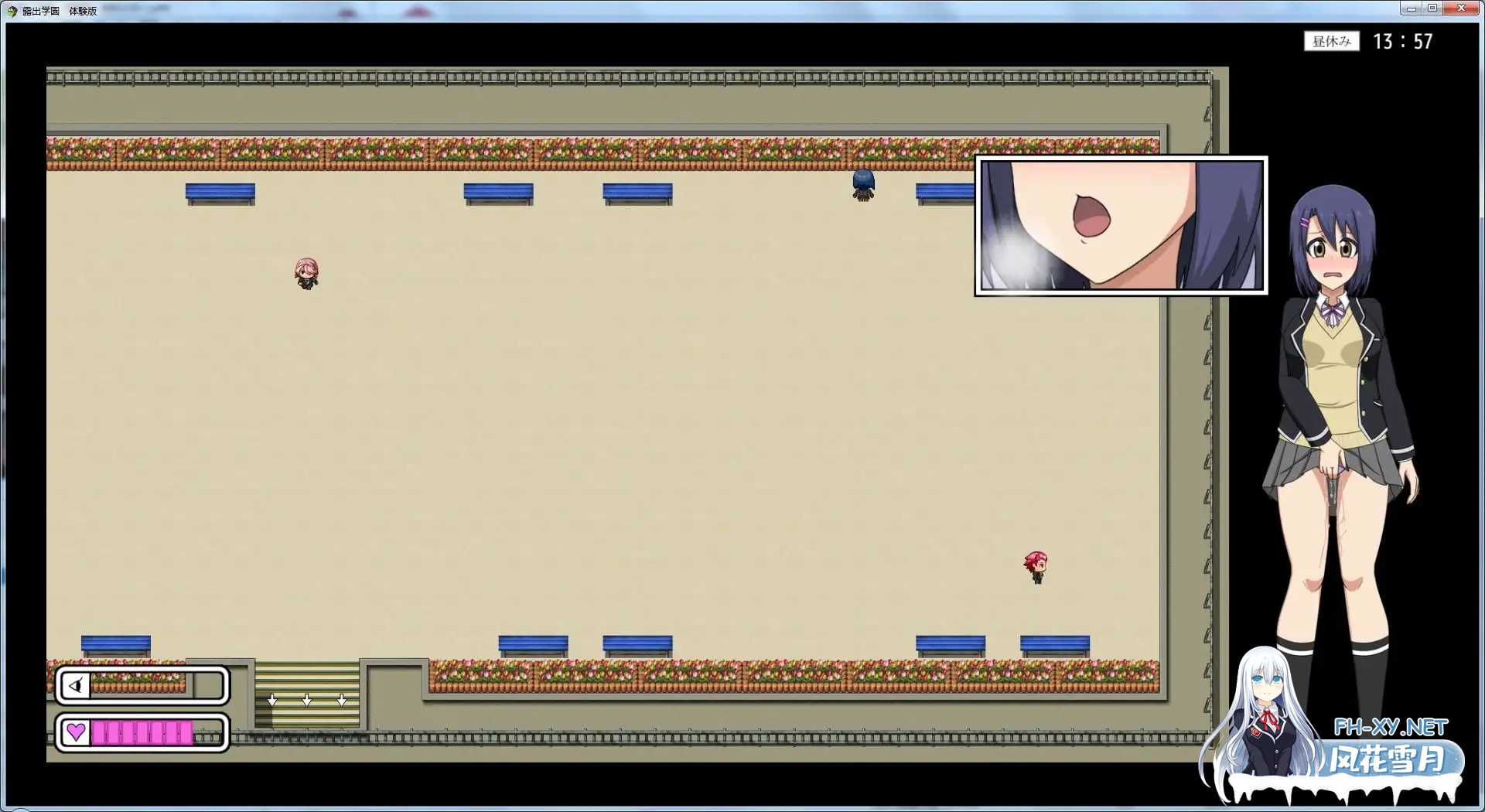Click the rightmost blue bench in the bottom row
The image size is (1485, 812).
(x=1055, y=646)
